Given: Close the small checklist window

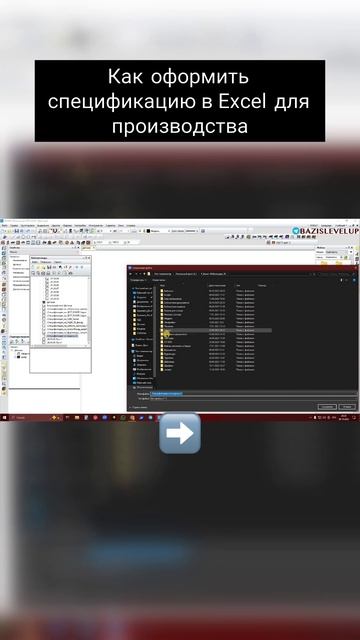Looking at the screenshot, I should click(89, 258).
